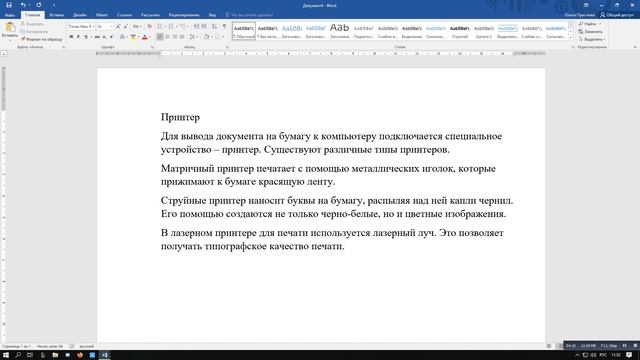Open text effects button
The image size is (640, 360).
(122, 37)
